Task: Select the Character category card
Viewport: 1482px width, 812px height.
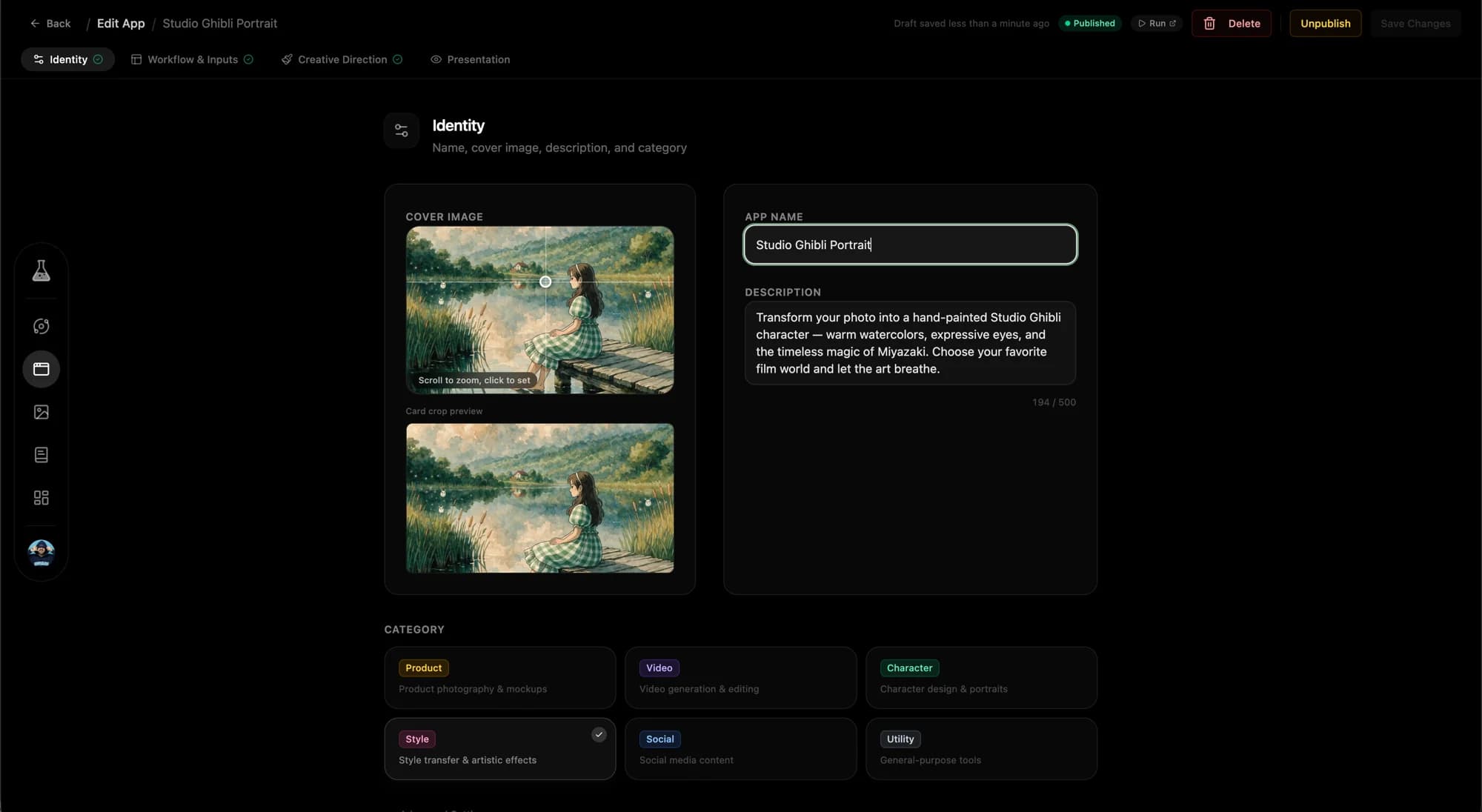Action: (981, 678)
